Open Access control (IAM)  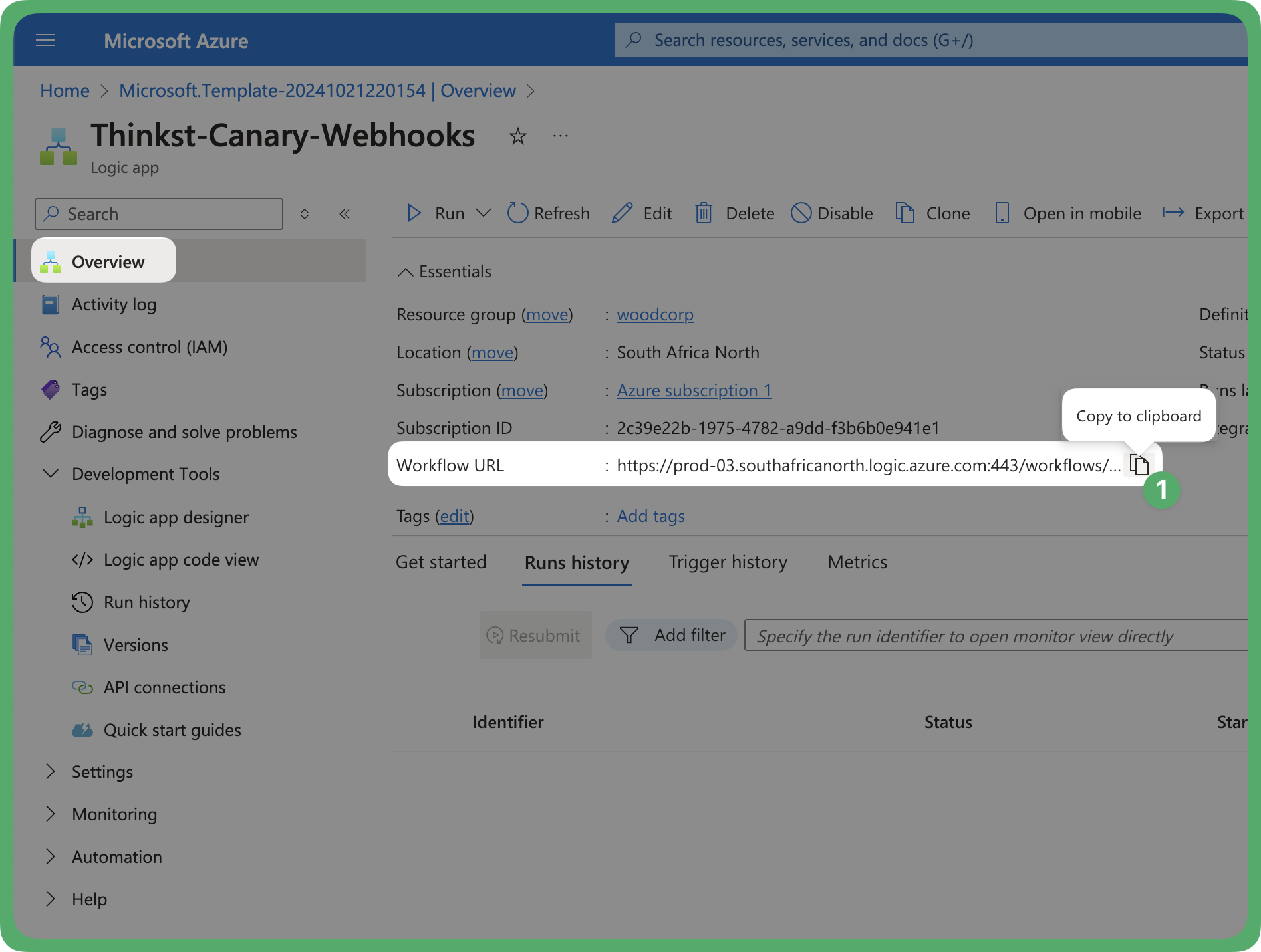[150, 347]
